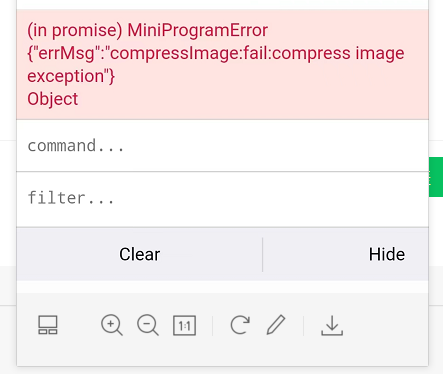
Task: Download the image with the arrow icon
Action: 332,325
